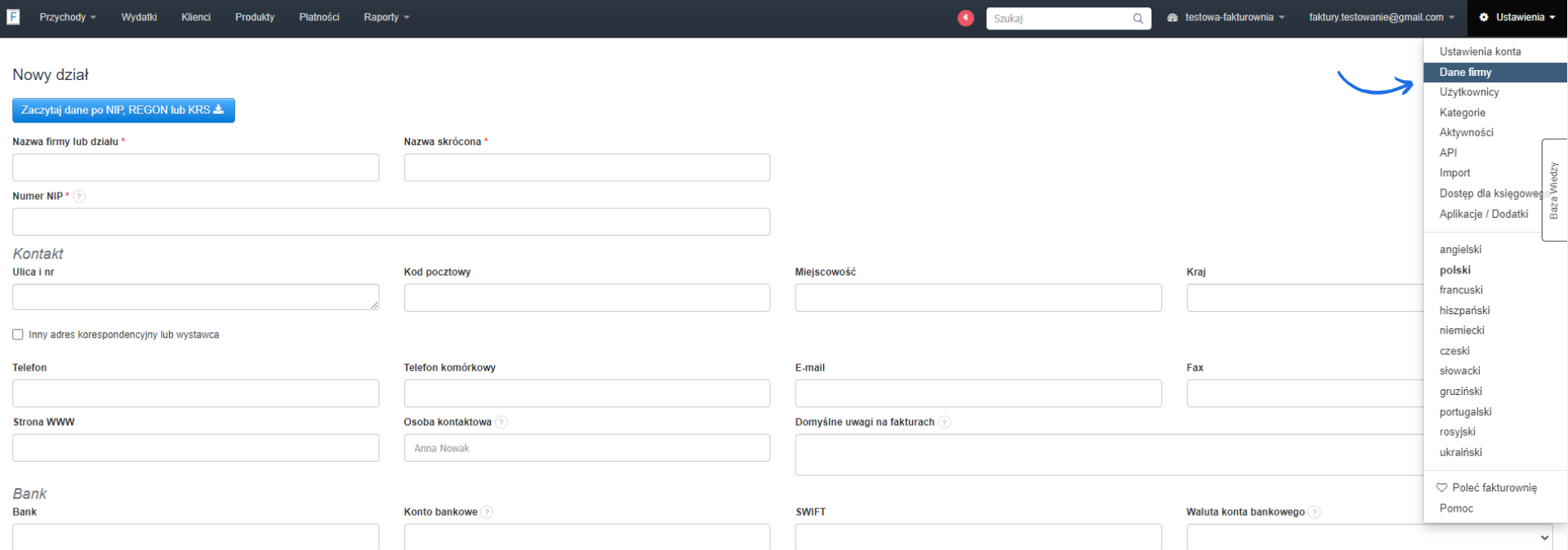The width and height of the screenshot is (1568, 550).
Task: Switch language to hiszpański
Action: [x=1464, y=310]
